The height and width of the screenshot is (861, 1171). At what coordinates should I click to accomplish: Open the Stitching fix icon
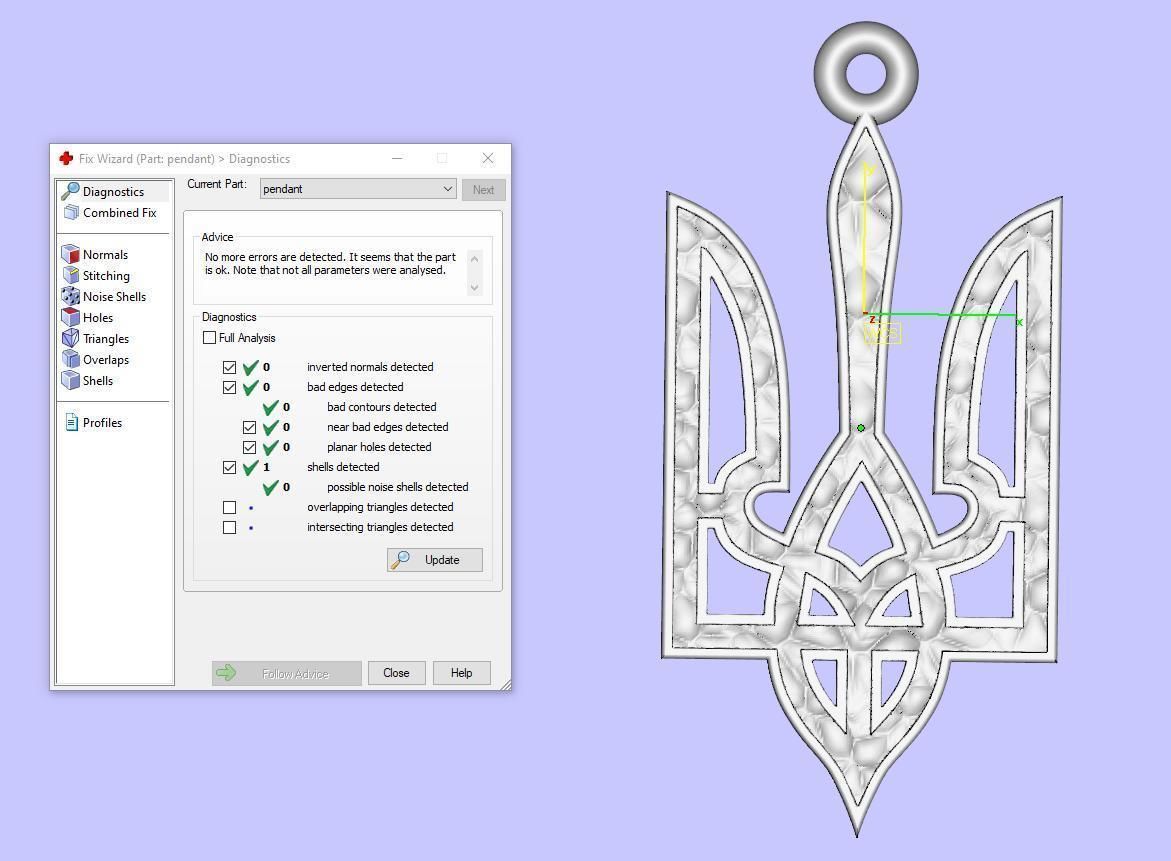tap(70, 275)
